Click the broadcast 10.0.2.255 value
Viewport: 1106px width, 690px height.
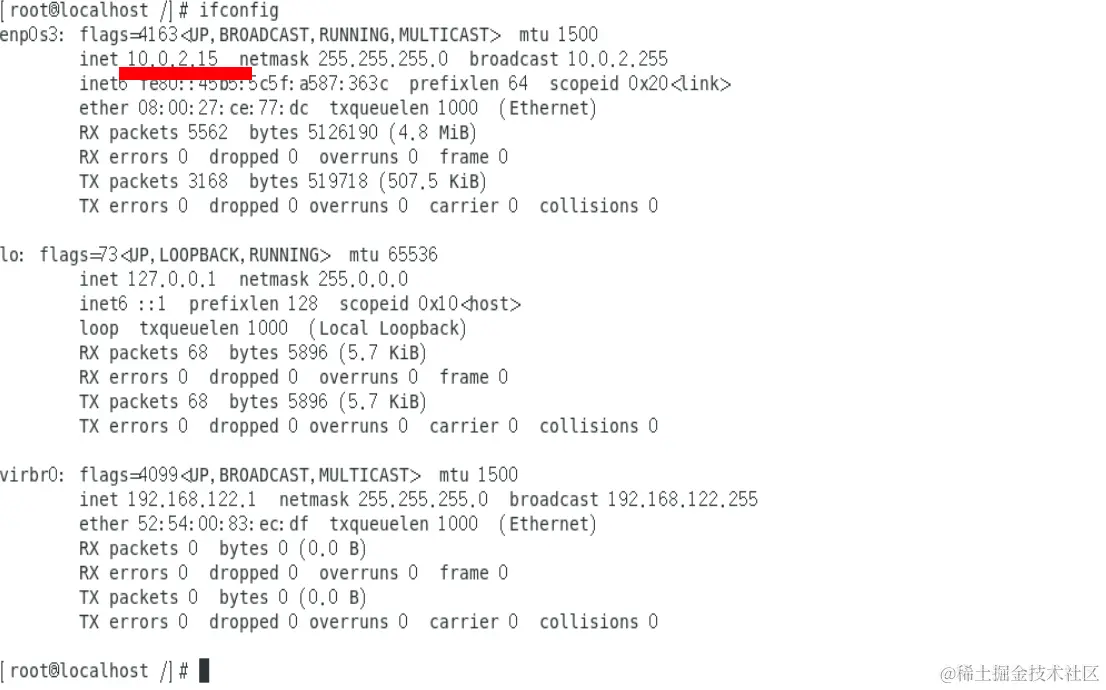tap(617, 59)
